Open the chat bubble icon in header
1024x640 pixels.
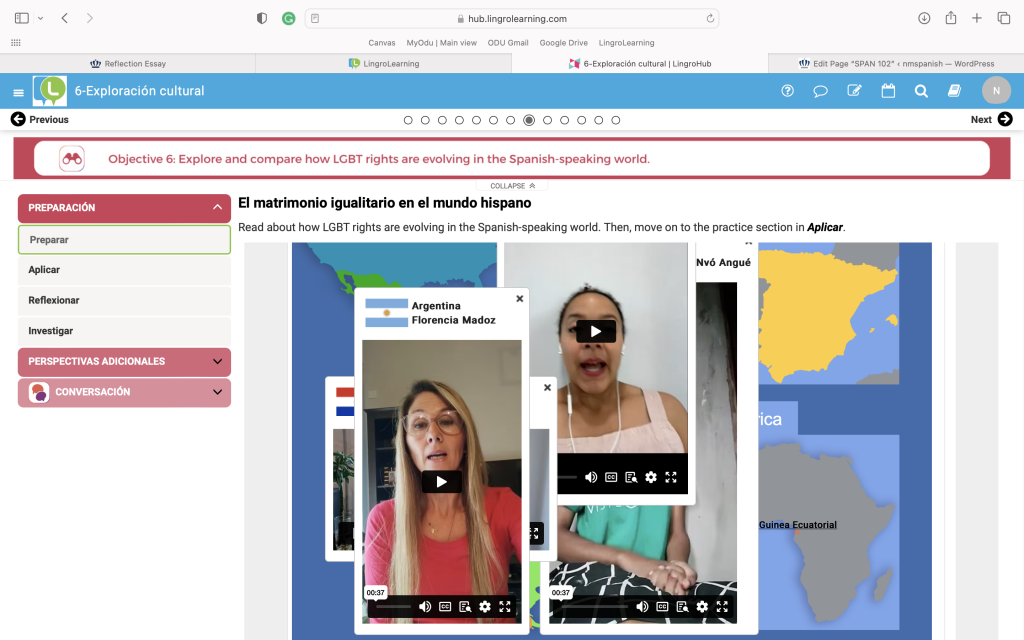click(x=820, y=91)
